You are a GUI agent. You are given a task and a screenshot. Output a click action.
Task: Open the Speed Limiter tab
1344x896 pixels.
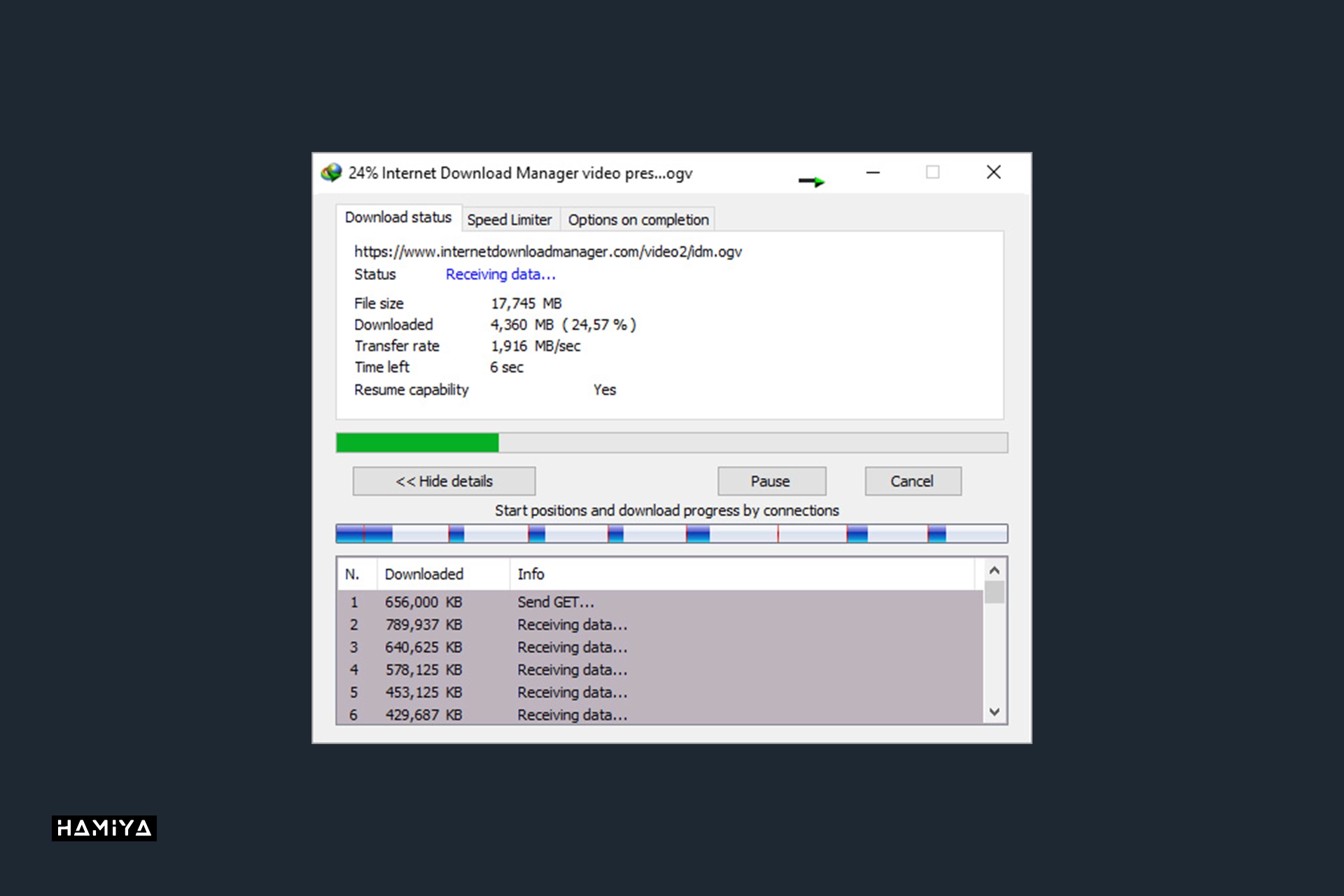coord(509,220)
